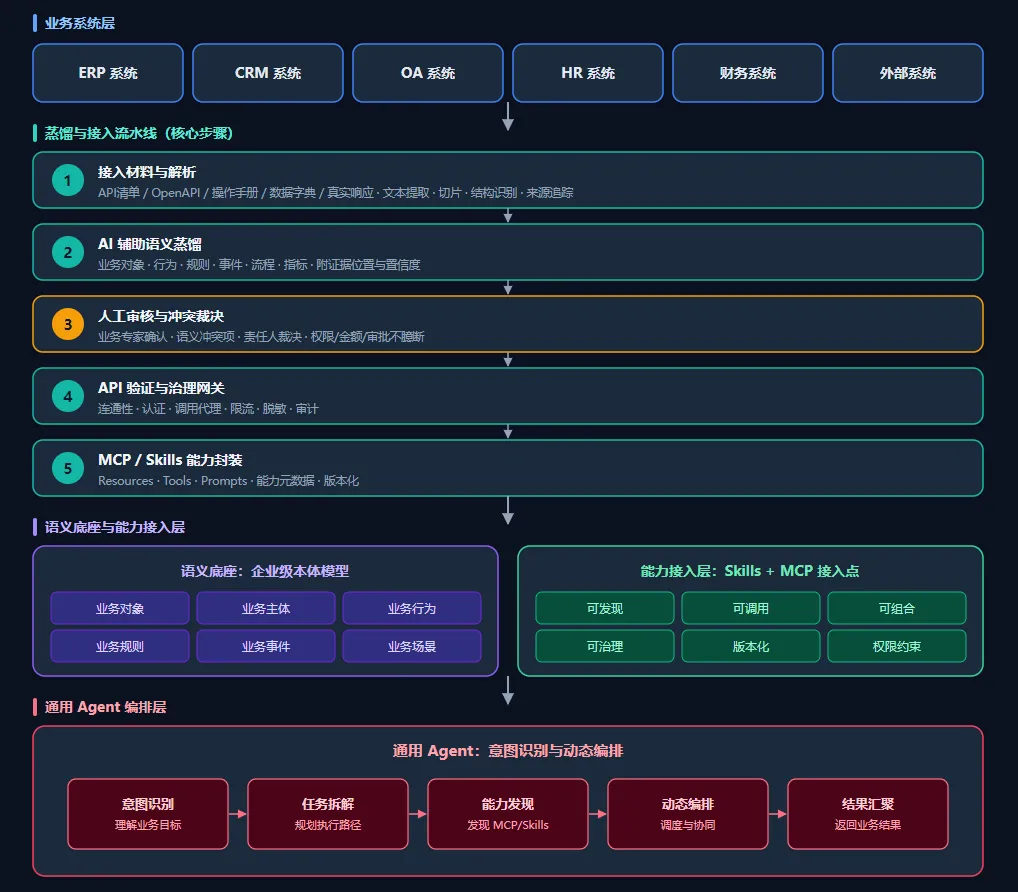Select the 能力接入层：Skills + MCP 接入点 title
This screenshot has height=892, width=1018.
tap(750, 571)
